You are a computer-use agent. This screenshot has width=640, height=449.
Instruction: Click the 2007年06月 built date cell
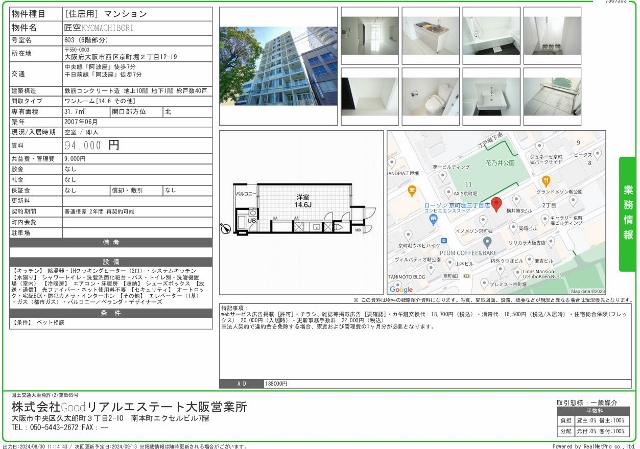pos(138,122)
